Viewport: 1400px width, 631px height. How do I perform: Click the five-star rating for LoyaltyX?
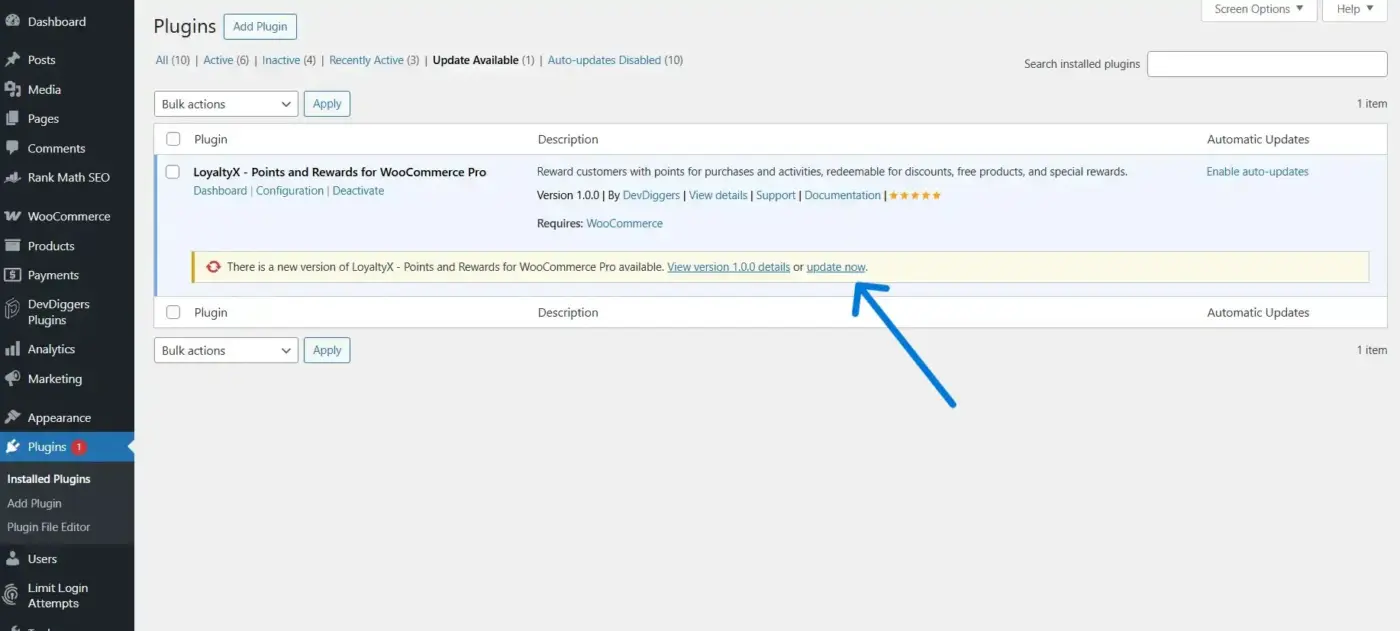click(x=915, y=195)
